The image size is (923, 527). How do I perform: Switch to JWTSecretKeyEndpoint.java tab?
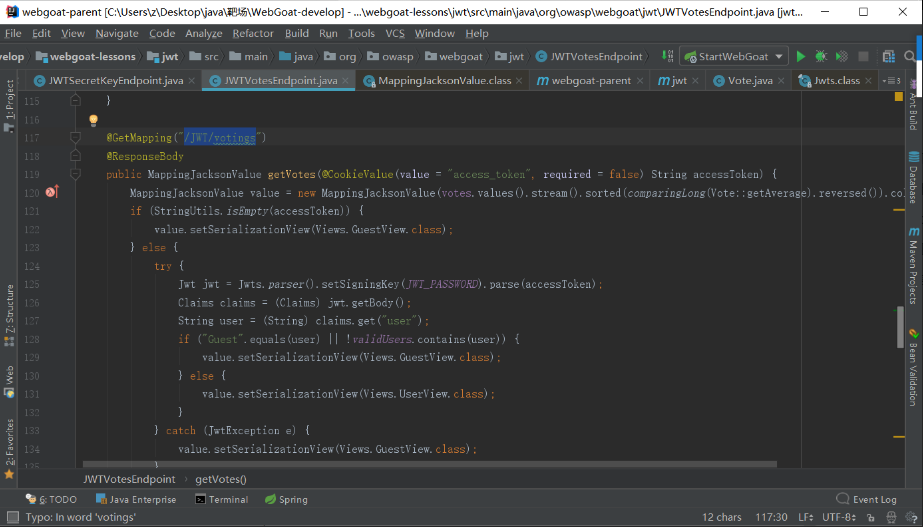click(109, 81)
